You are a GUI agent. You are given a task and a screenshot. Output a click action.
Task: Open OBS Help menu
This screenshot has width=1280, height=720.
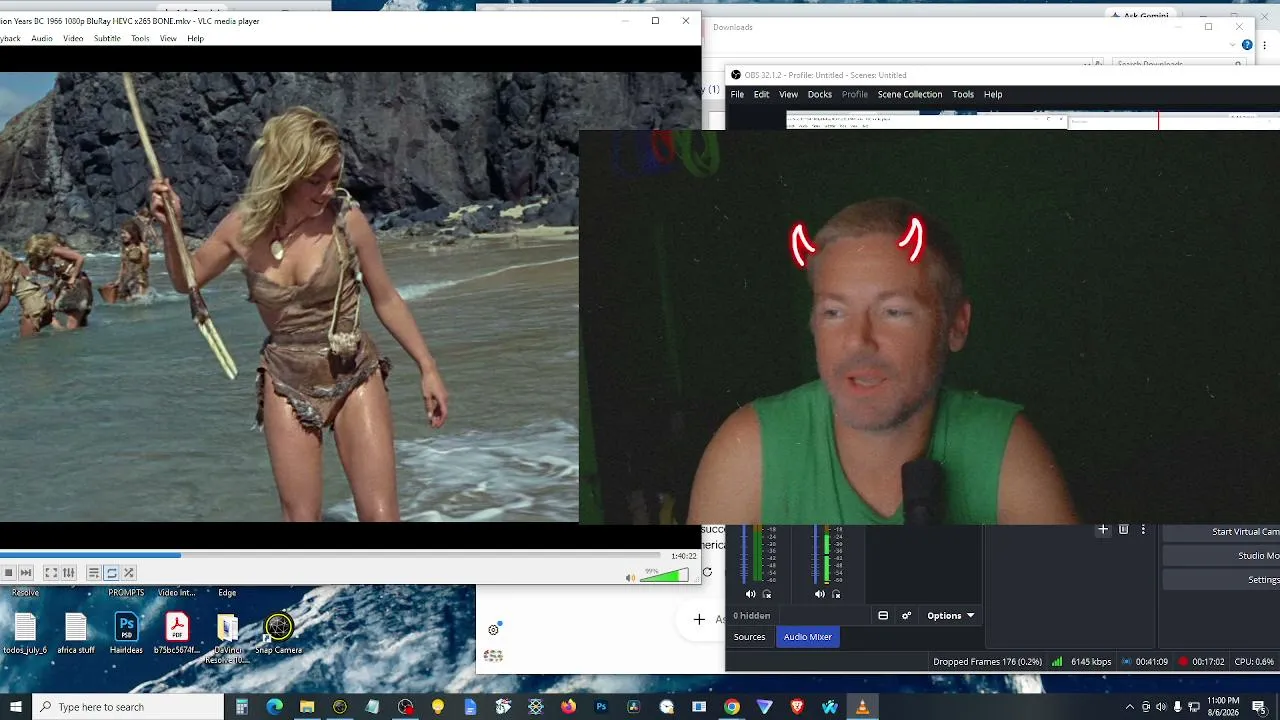993,94
